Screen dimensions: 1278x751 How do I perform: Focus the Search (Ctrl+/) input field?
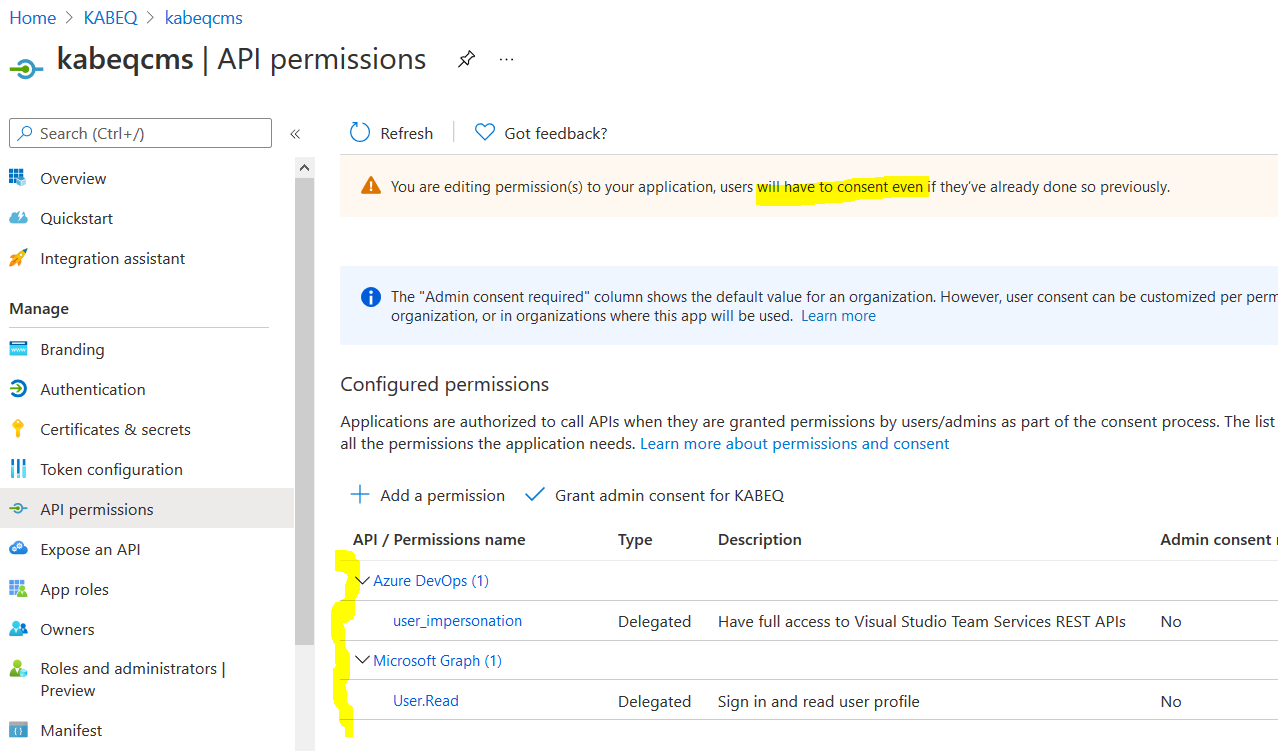(x=150, y=133)
